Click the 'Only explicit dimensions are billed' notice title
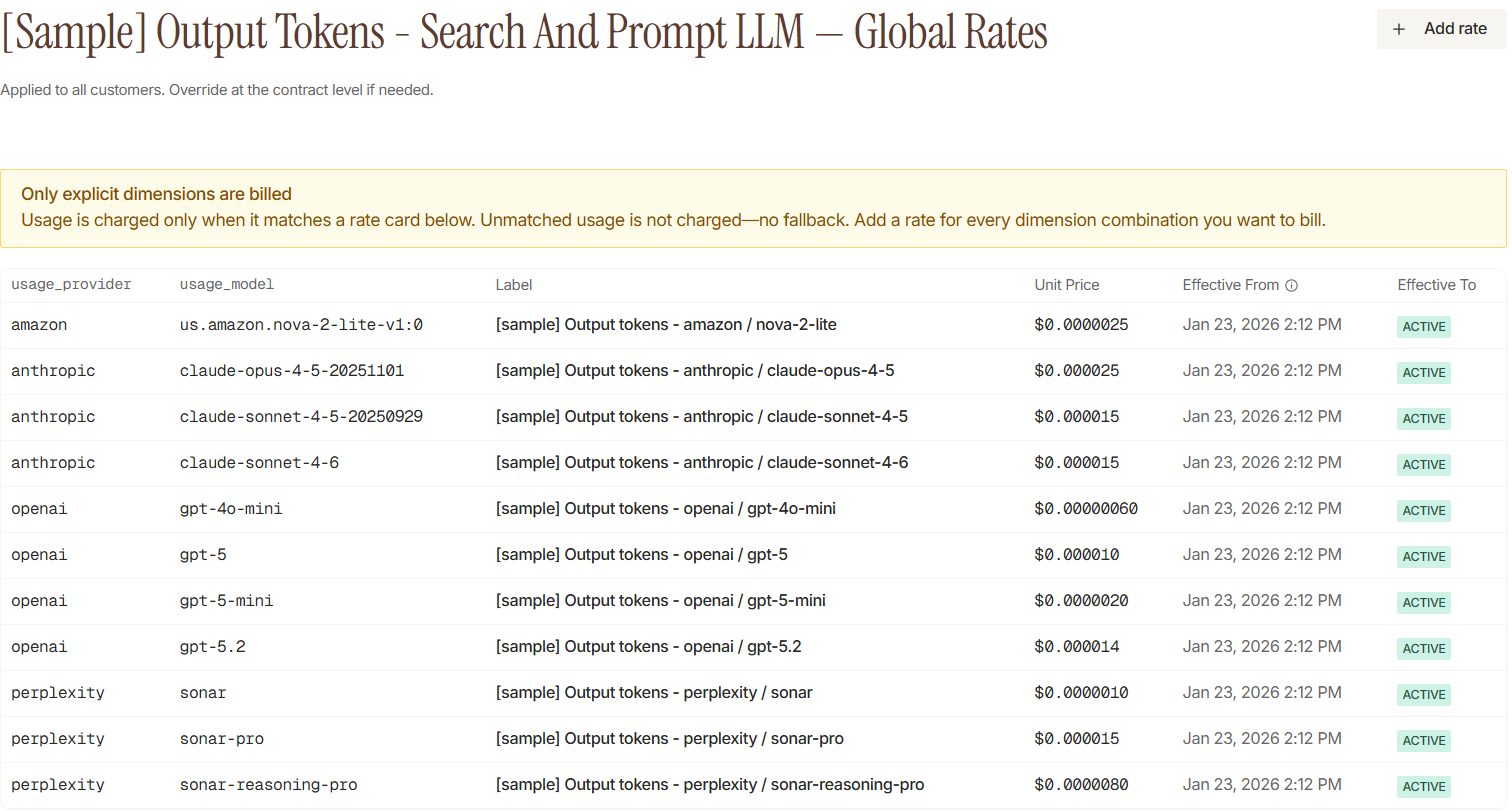 (x=157, y=194)
